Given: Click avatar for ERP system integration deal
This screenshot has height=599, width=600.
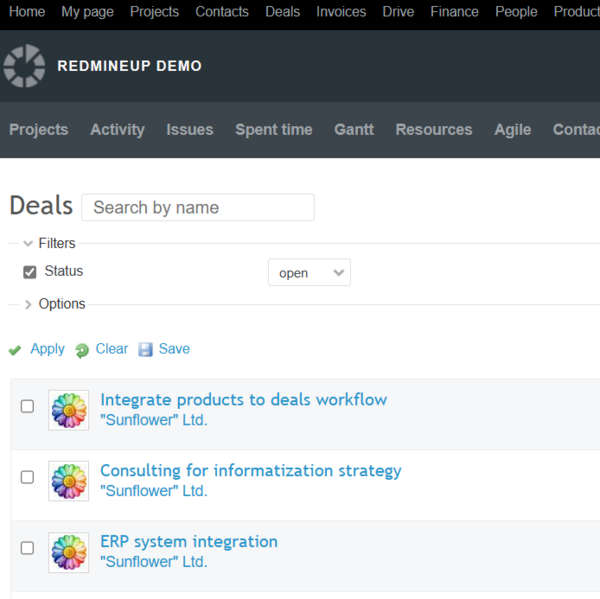Looking at the screenshot, I should coord(69,552).
